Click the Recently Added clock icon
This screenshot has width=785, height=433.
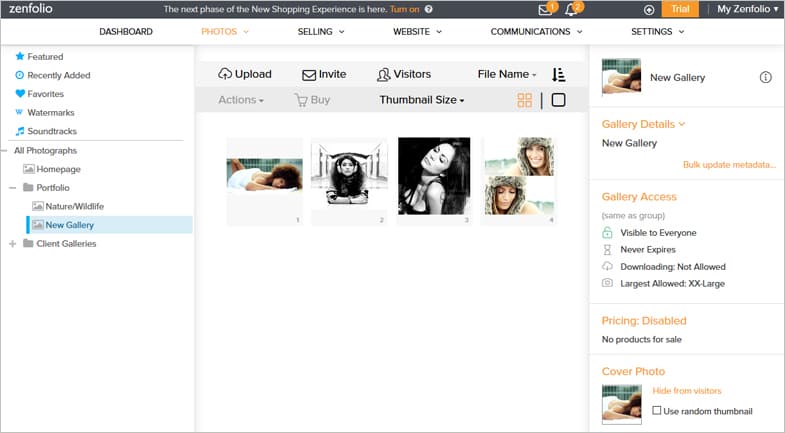pyautogui.click(x=20, y=75)
